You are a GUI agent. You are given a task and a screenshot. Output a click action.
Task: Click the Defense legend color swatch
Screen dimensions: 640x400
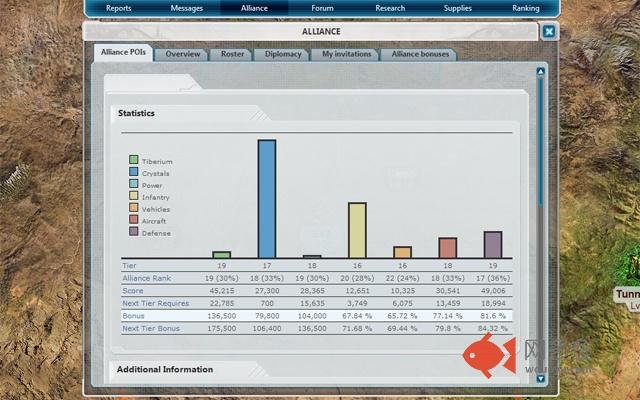tap(133, 231)
